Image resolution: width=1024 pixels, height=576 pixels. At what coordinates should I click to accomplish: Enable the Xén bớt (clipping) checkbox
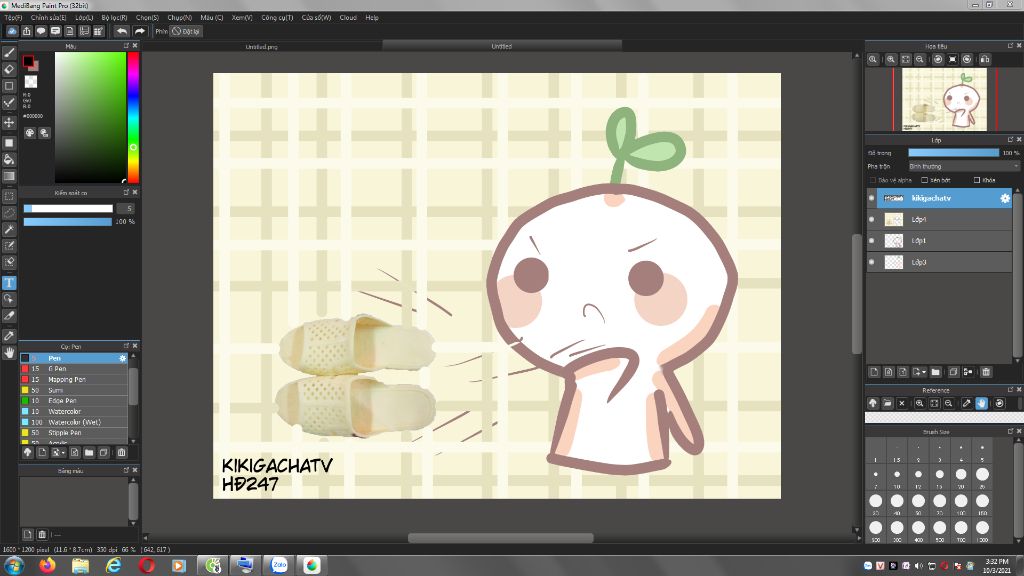925,180
